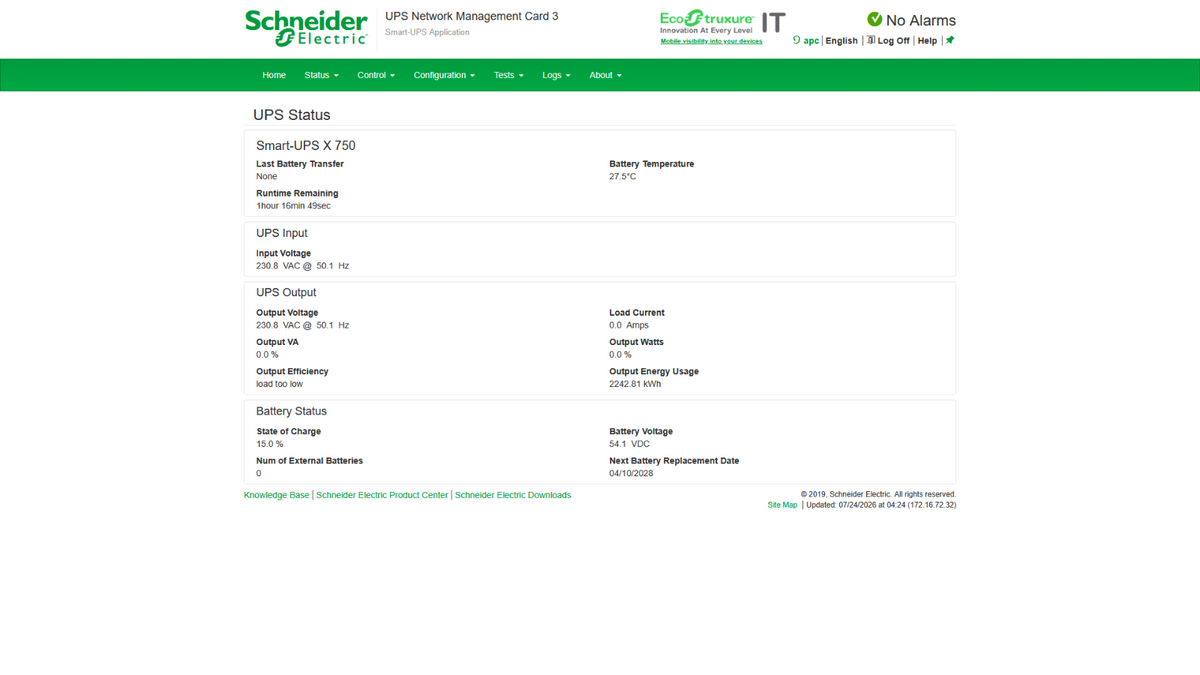Change language via English link
Image resolution: width=1200 pixels, height=675 pixels.
pyautogui.click(x=841, y=41)
